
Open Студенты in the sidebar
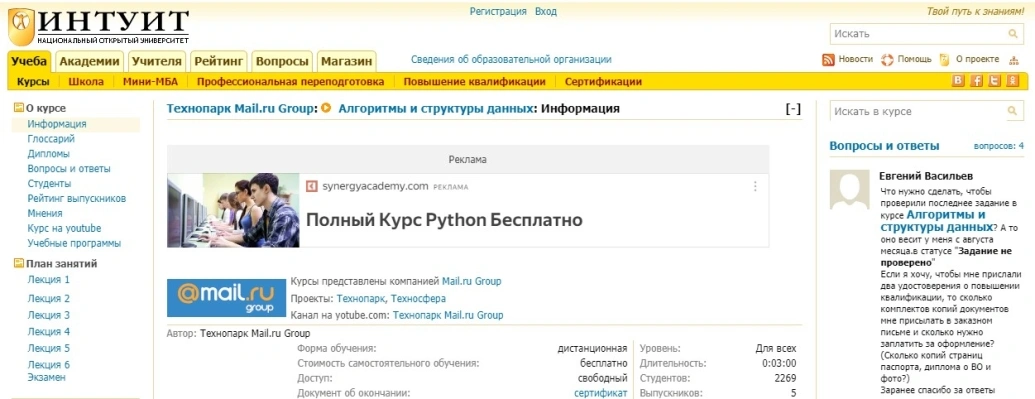tap(50, 184)
